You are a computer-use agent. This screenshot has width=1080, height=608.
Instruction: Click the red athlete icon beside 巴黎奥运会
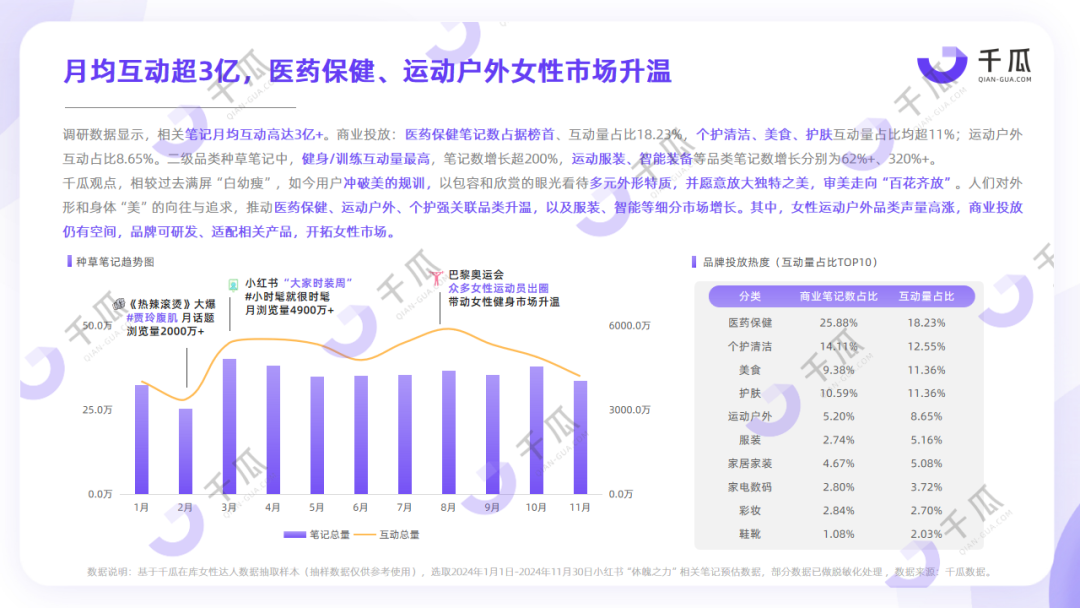pos(437,277)
